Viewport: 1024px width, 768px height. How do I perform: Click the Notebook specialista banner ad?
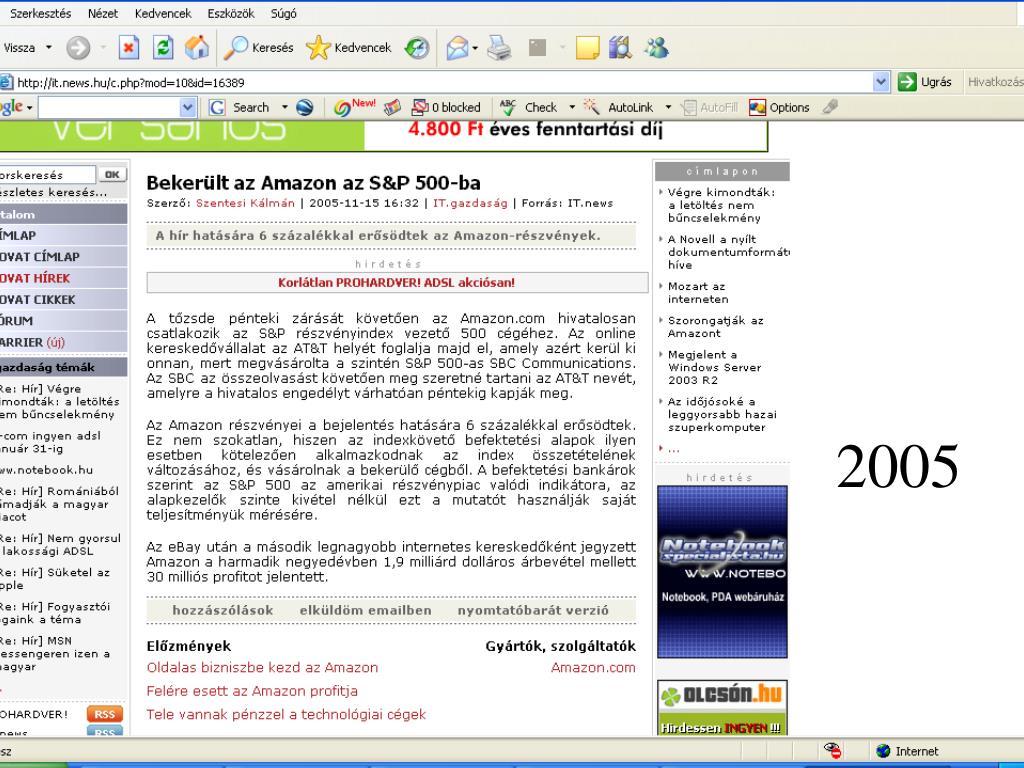point(722,571)
